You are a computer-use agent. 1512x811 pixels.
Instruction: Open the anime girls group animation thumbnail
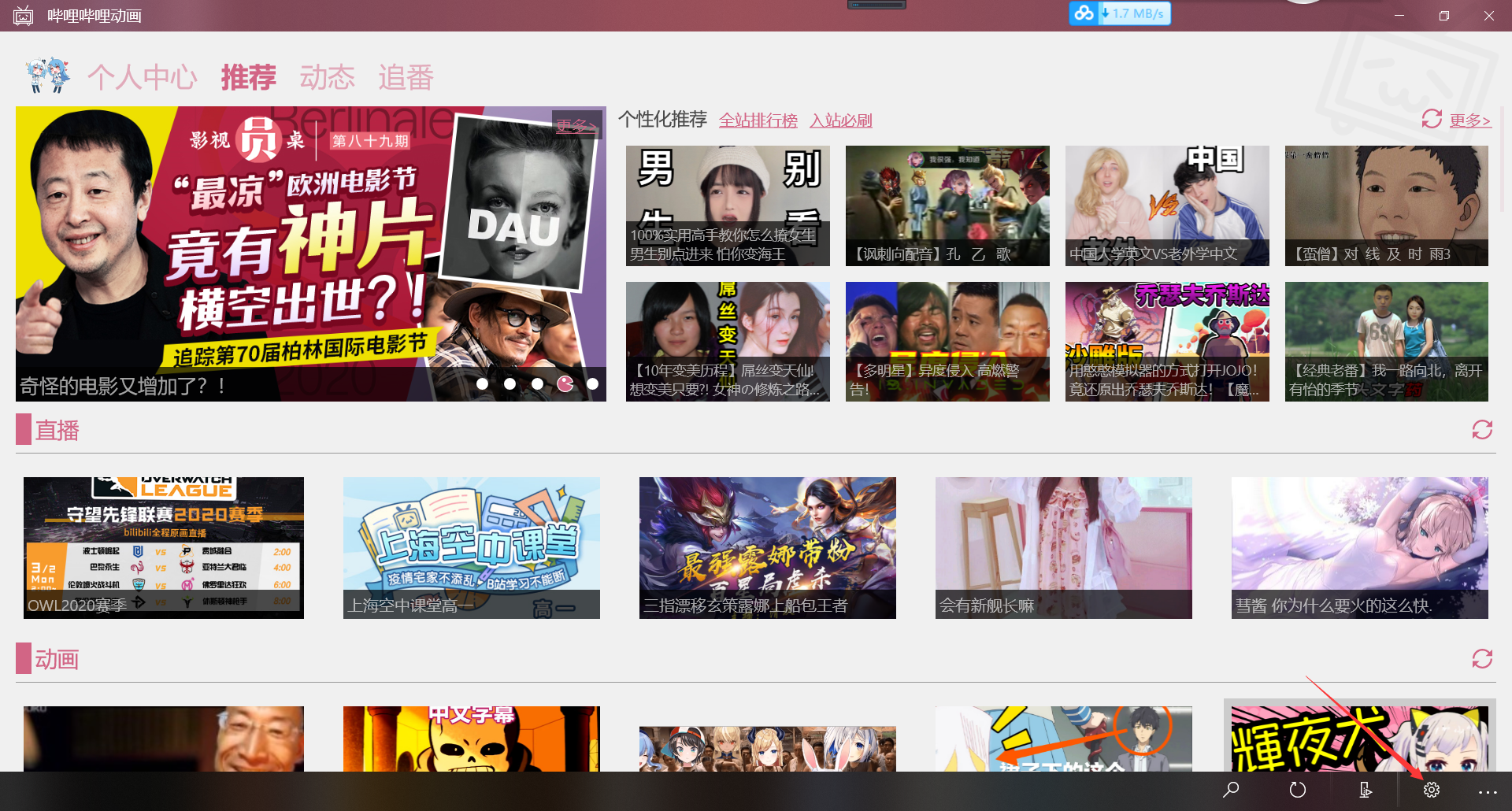pyautogui.click(x=768, y=748)
